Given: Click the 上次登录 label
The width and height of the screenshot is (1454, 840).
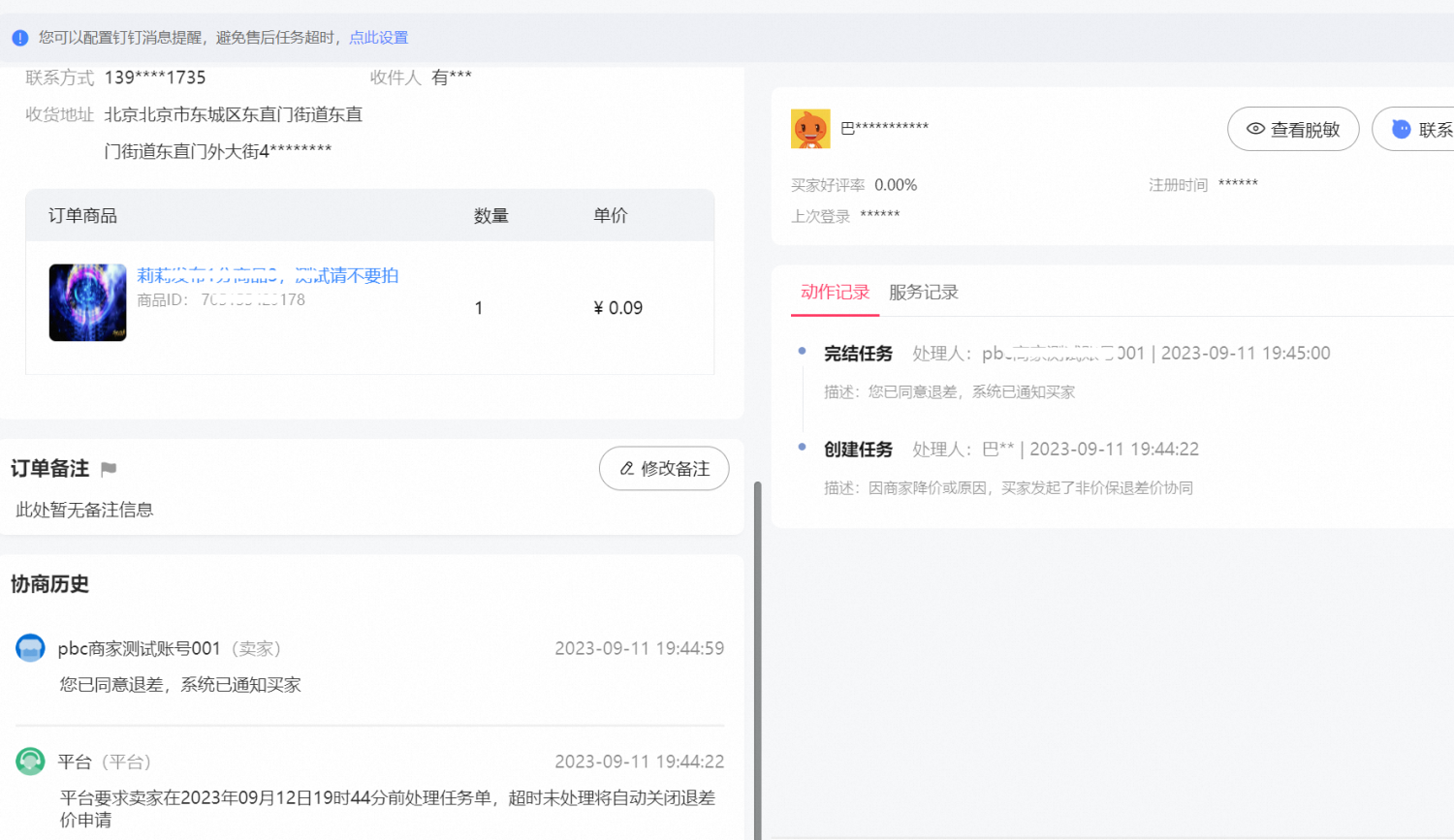Looking at the screenshot, I should pyautogui.click(x=820, y=216).
